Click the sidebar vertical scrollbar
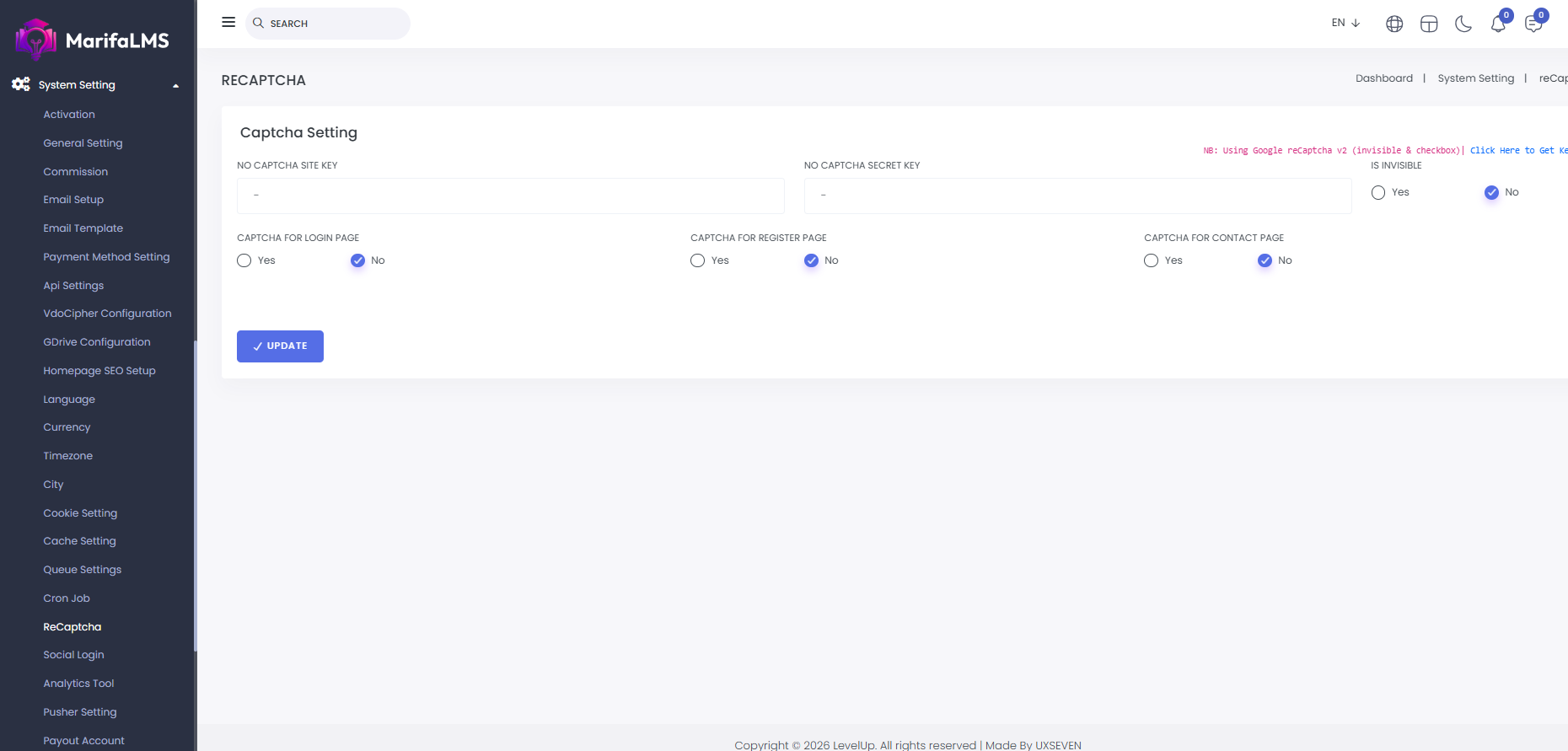 tap(196, 496)
